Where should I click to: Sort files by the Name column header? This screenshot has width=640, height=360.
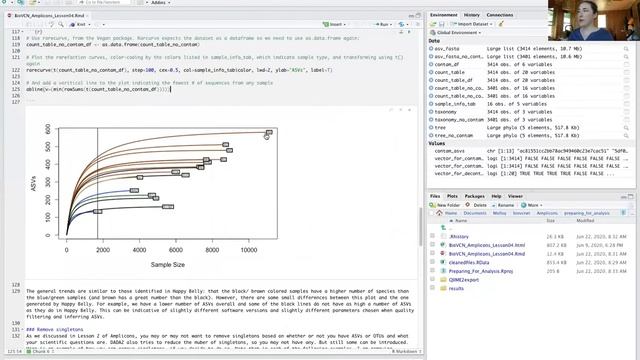pos(461,221)
